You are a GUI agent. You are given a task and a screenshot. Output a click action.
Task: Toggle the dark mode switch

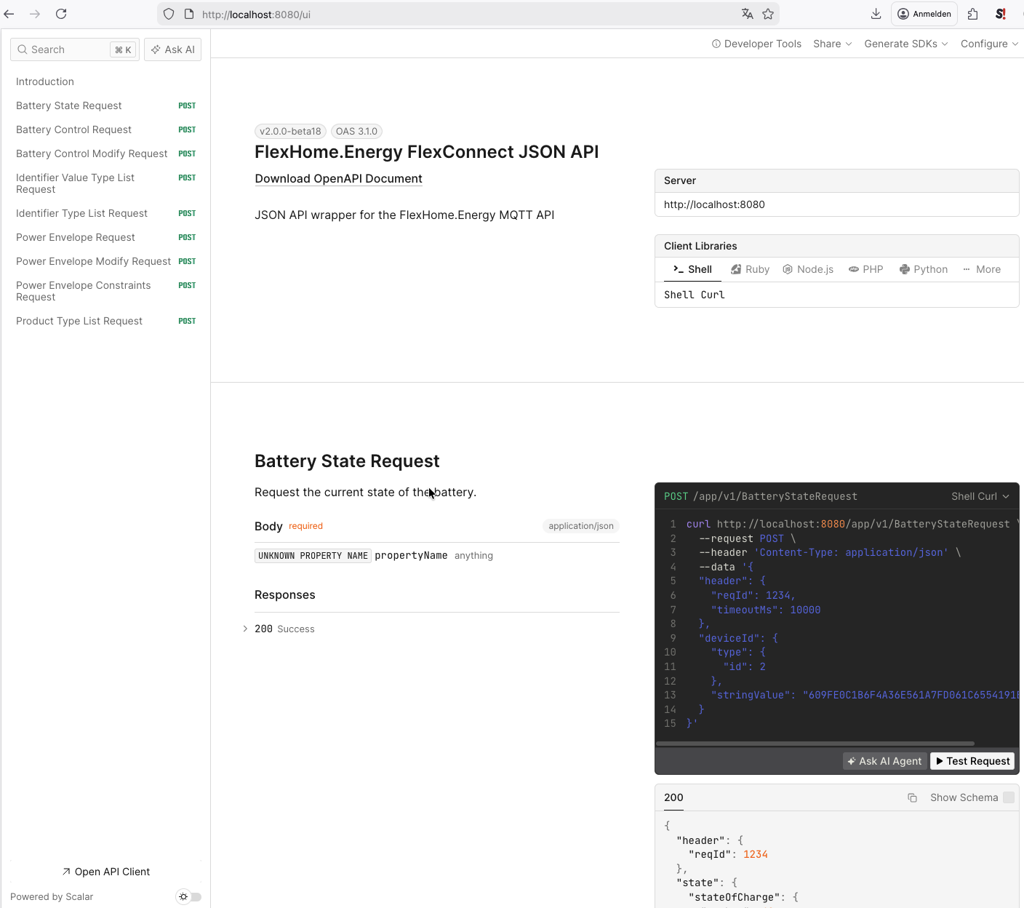(x=189, y=897)
